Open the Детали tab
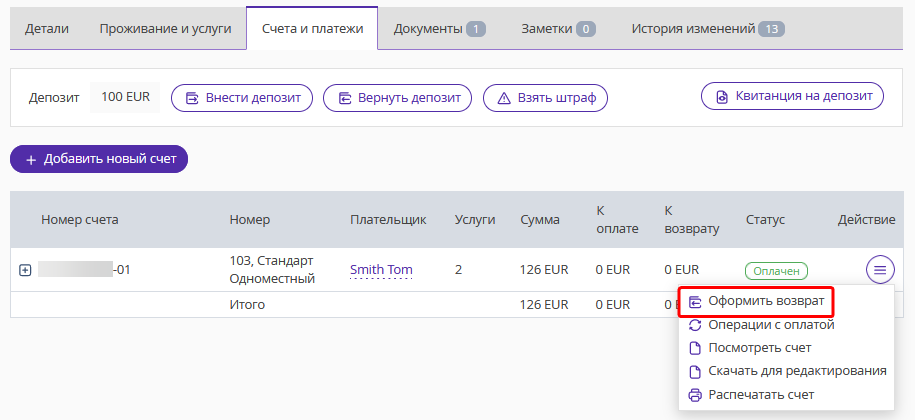The image size is (915, 420). click(47, 29)
